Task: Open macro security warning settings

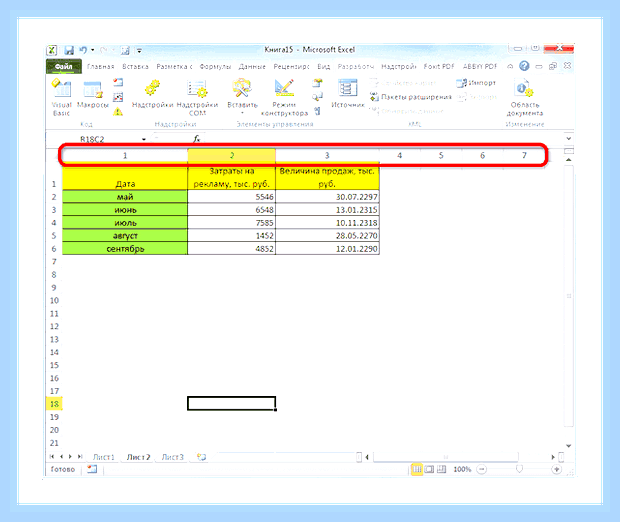Action: (118, 112)
